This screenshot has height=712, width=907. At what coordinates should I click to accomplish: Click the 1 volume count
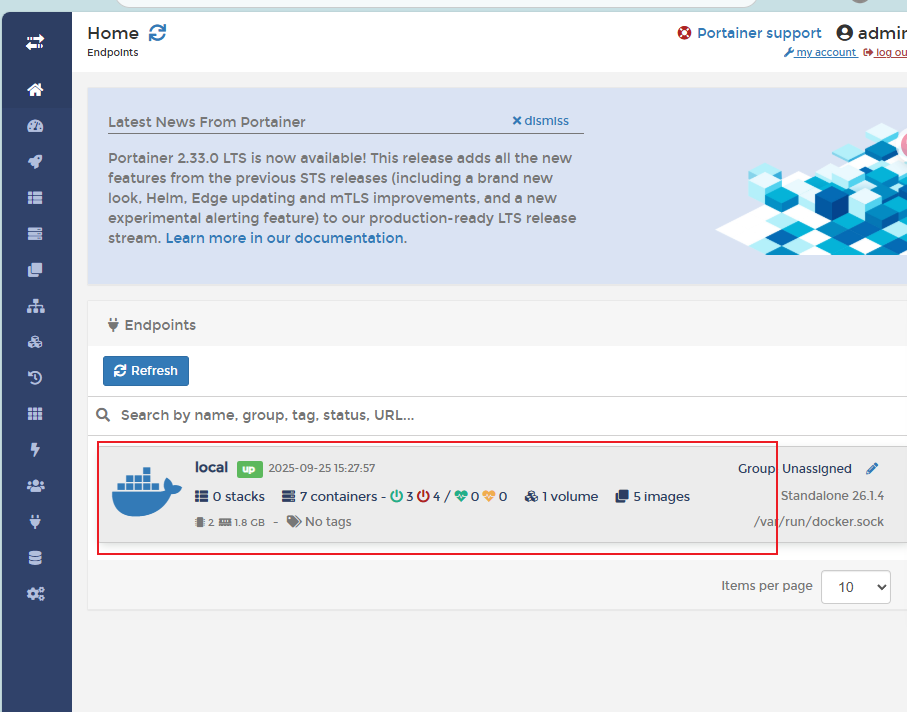click(x=562, y=496)
